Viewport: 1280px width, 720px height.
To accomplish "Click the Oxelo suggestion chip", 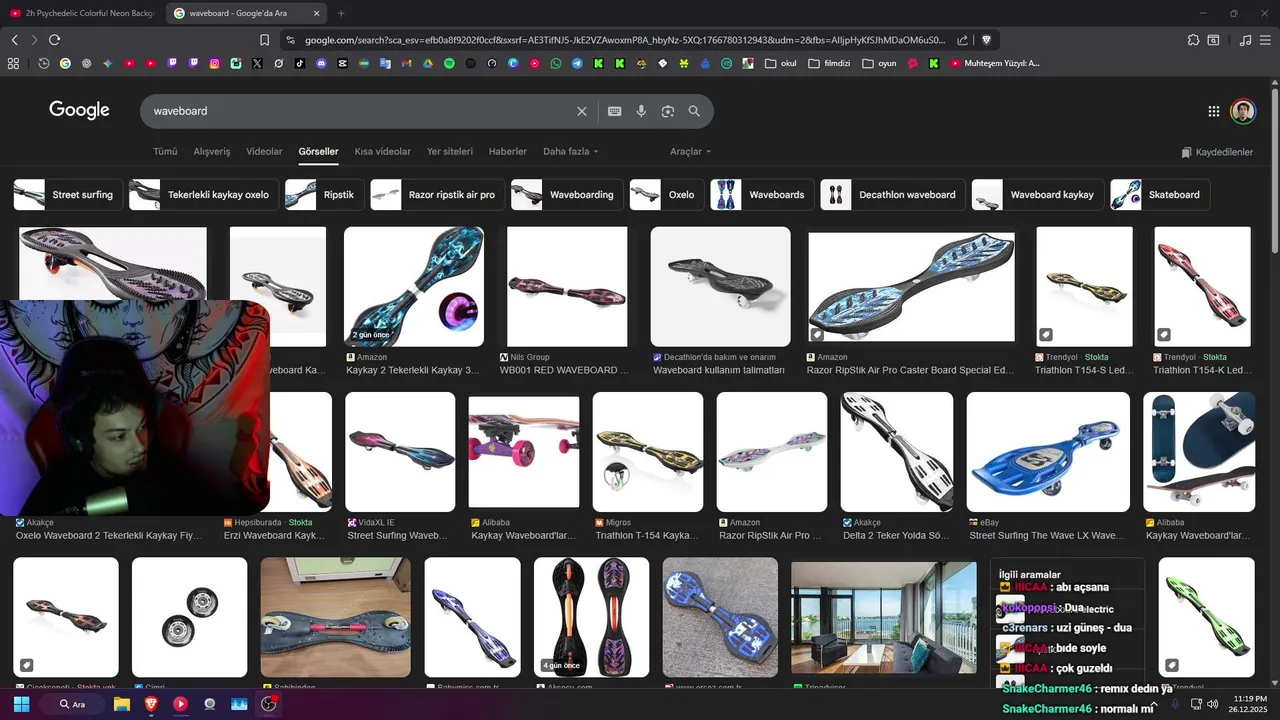I will pyautogui.click(x=667, y=195).
